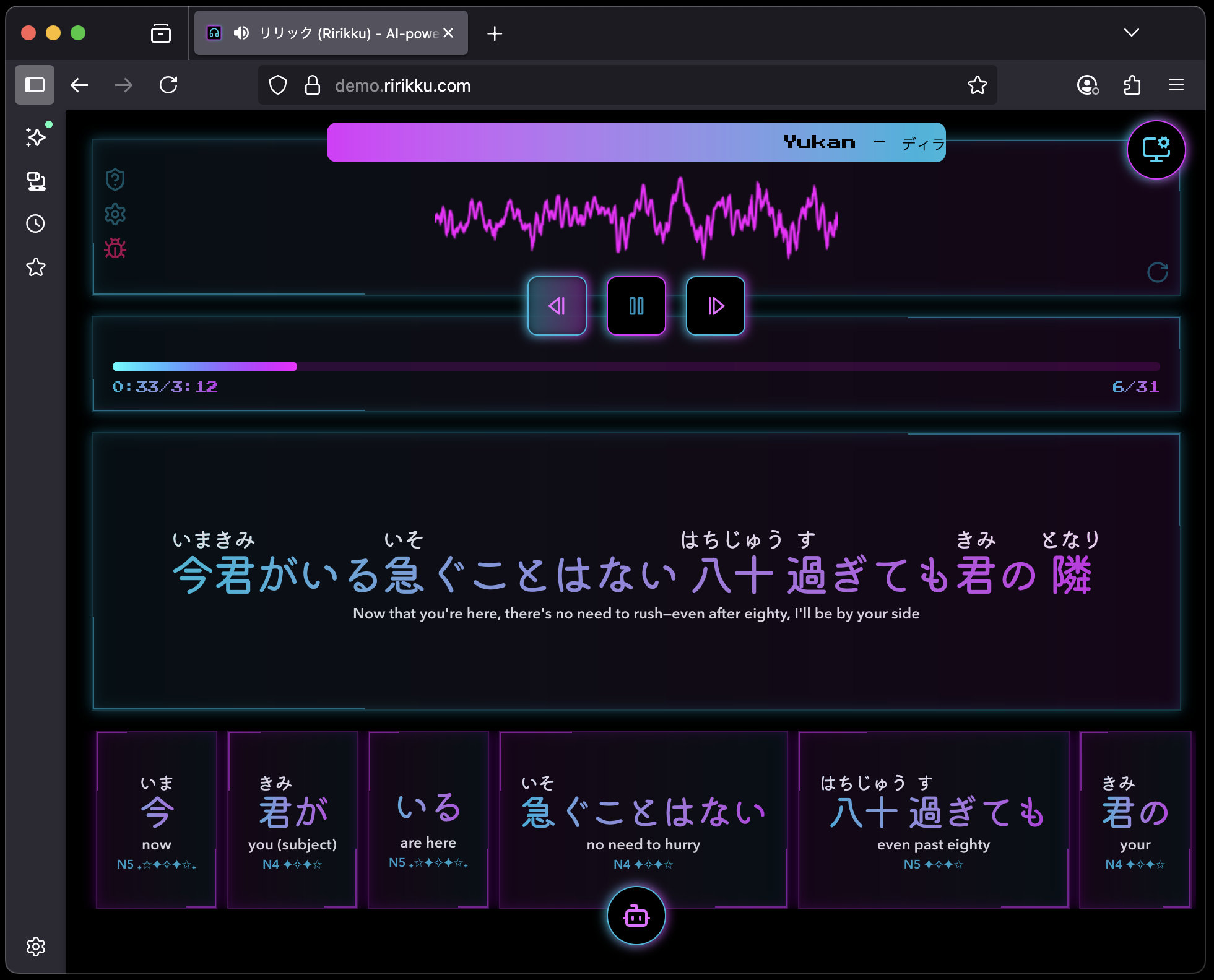Click the help shield question icon
Viewport: 1214px width, 980px height.
click(115, 180)
